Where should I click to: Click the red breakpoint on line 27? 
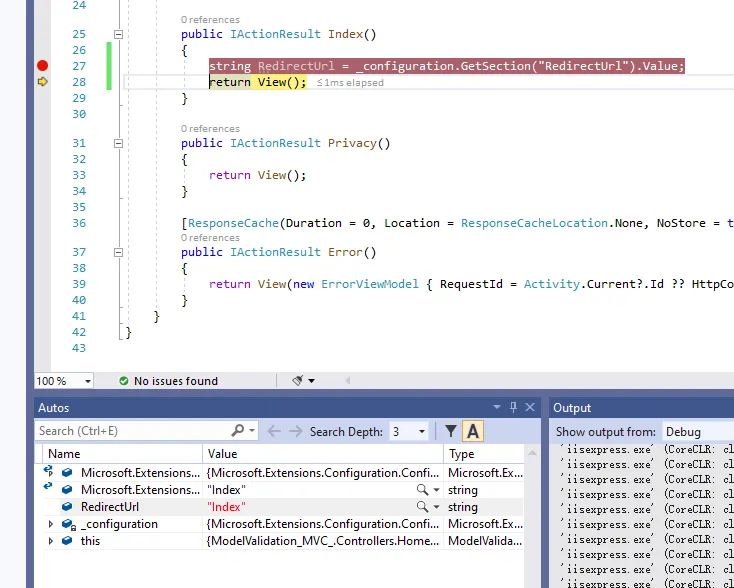[x=43, y=66]
